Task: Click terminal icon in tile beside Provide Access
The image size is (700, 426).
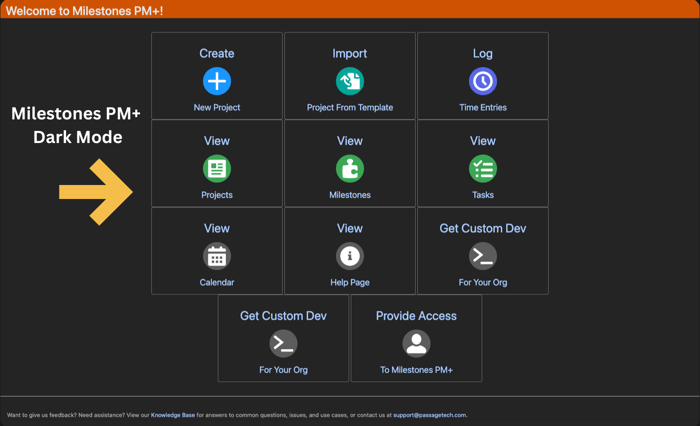Action: pos(283,344)
